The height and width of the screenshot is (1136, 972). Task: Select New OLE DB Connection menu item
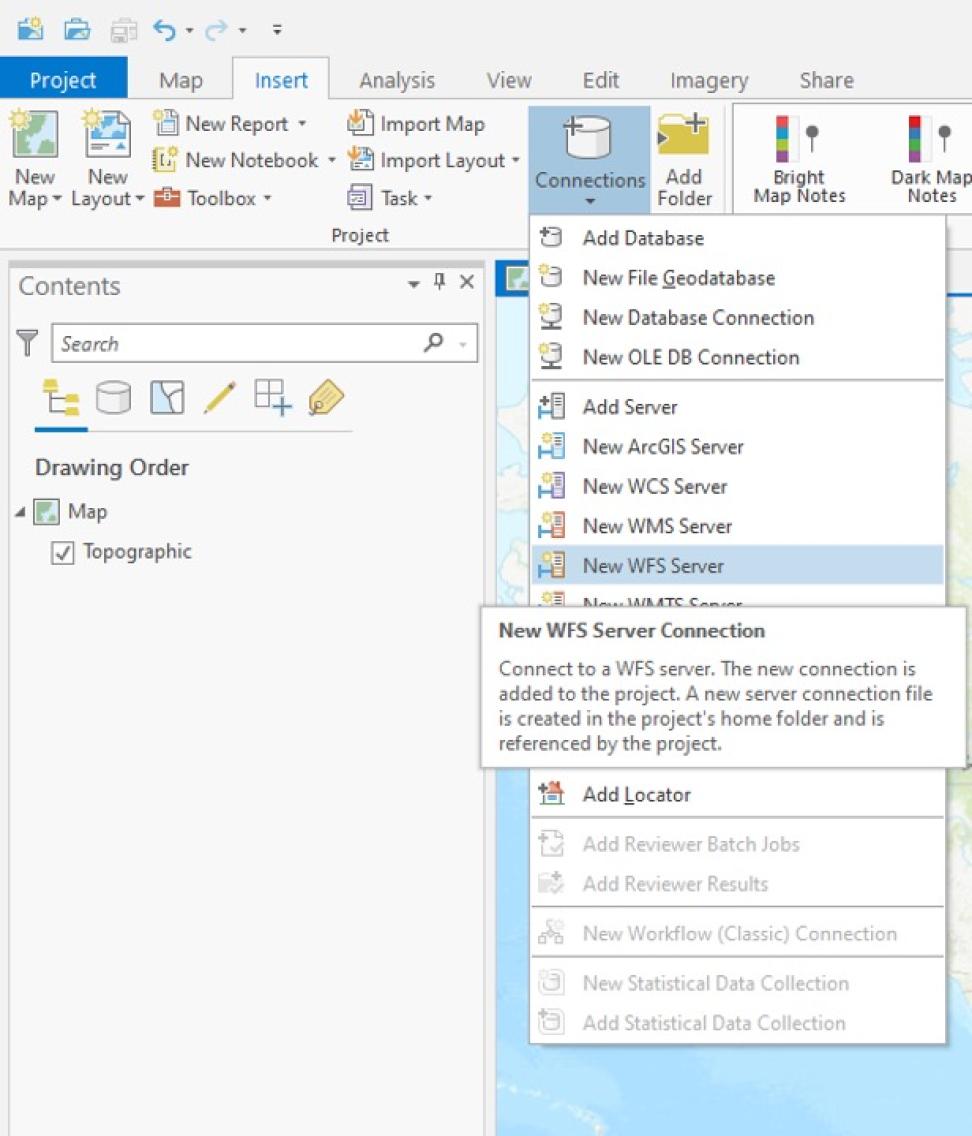click(737, 357)
